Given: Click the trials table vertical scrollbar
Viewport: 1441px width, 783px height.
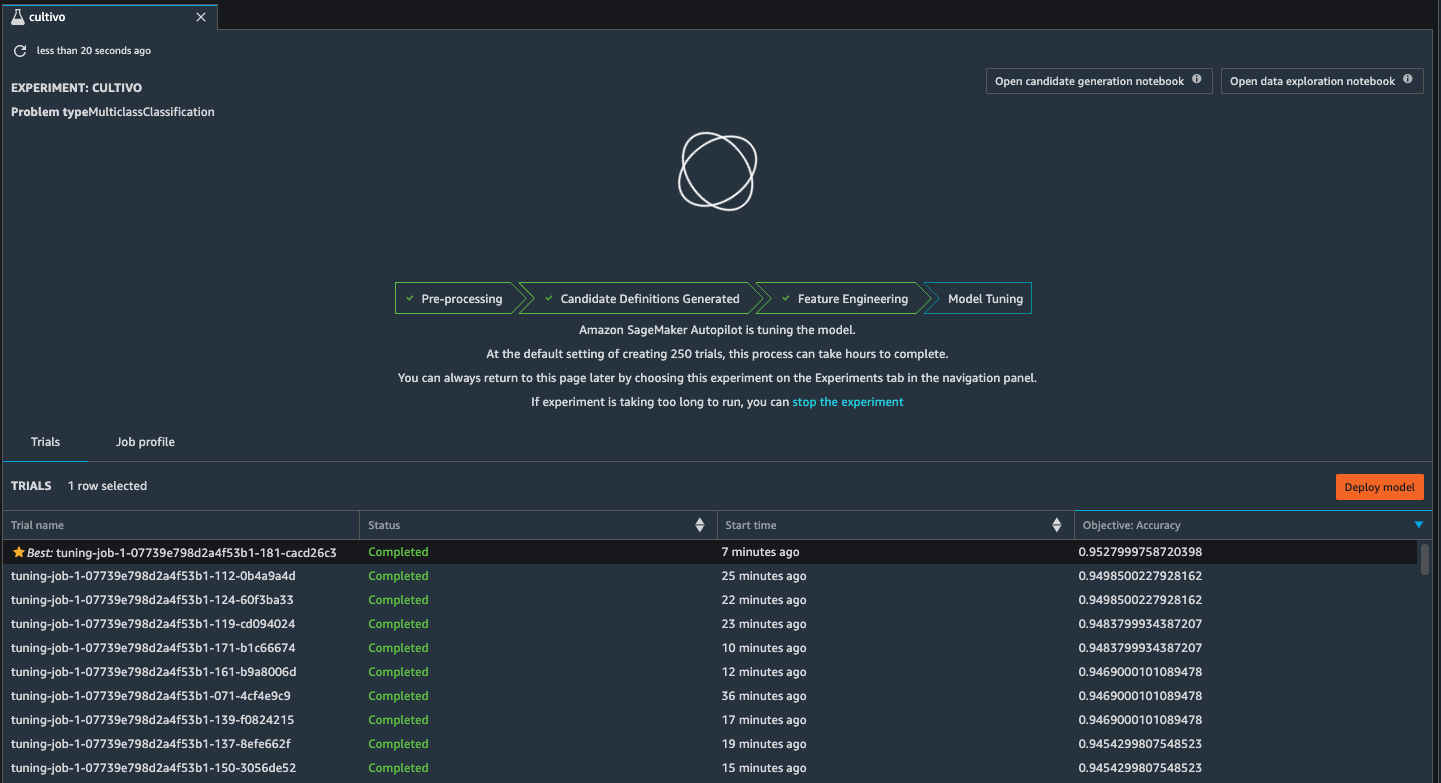Looking at the screenshot, I should (1425, 558).
